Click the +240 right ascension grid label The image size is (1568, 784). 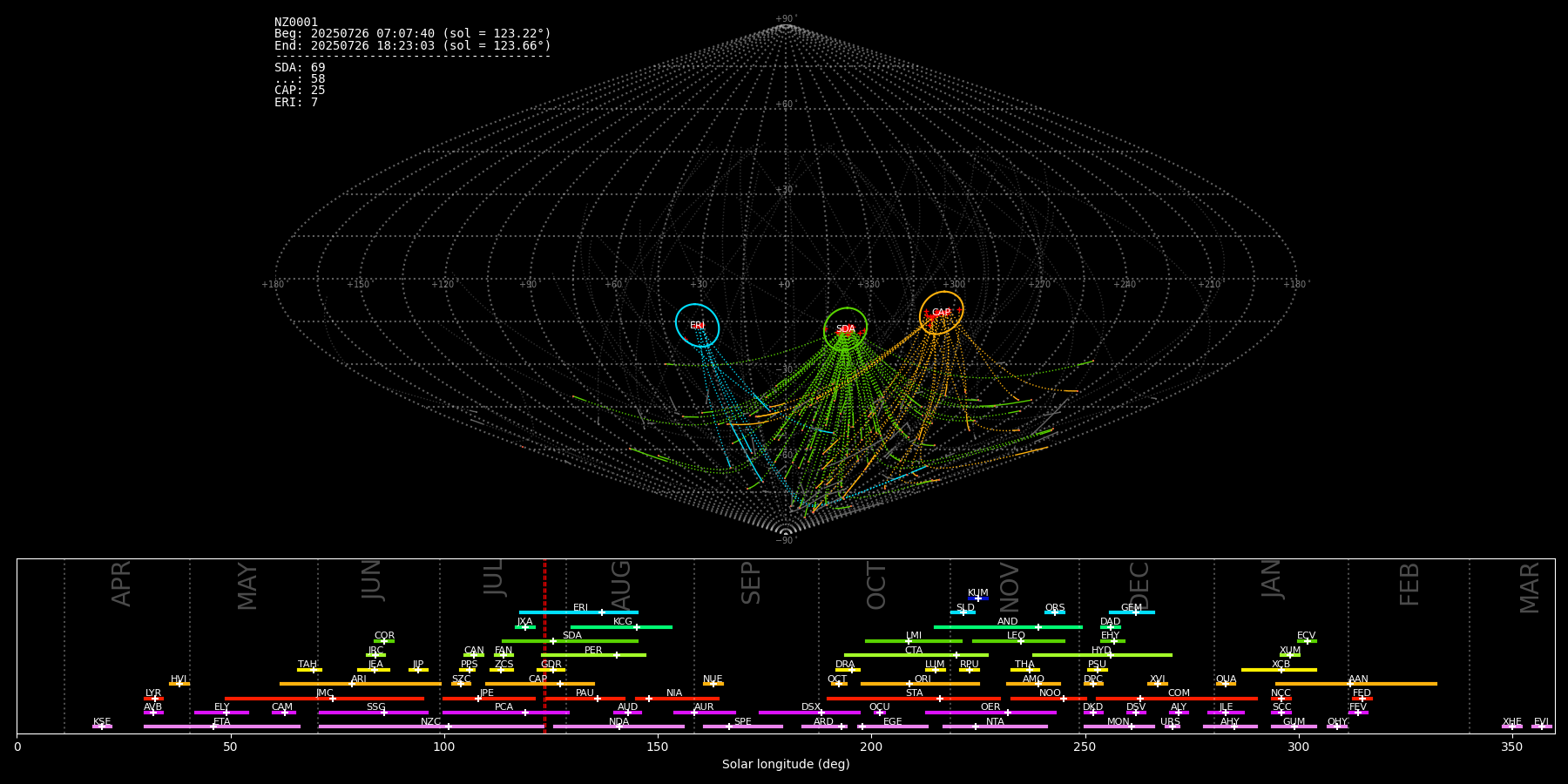click(x=1125, y=284)
